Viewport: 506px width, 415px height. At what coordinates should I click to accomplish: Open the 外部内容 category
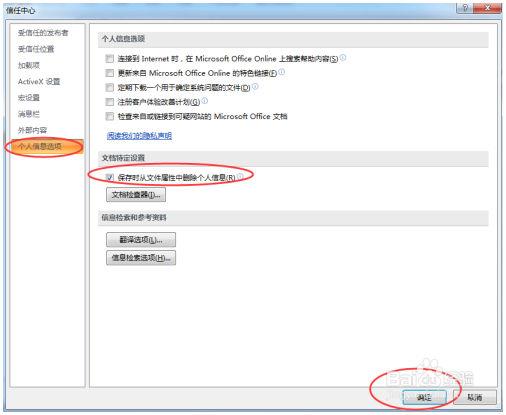point(32,130)
